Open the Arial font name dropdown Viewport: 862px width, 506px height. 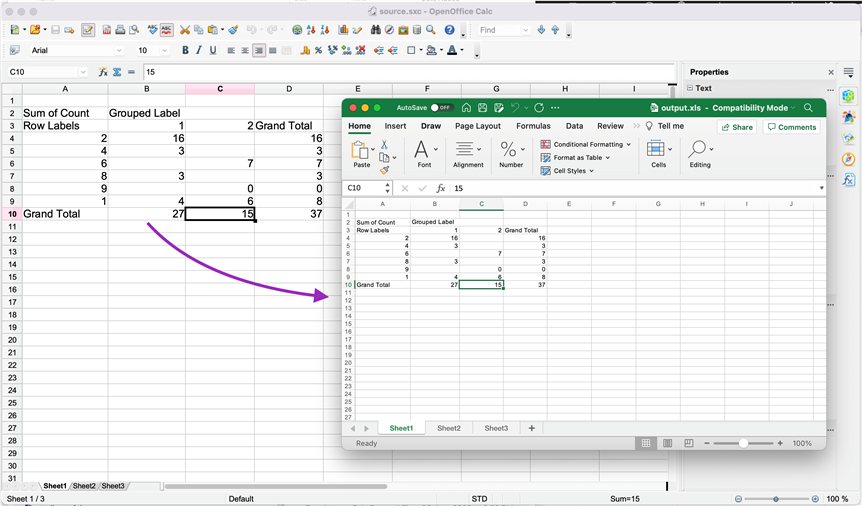coord(119,50)
